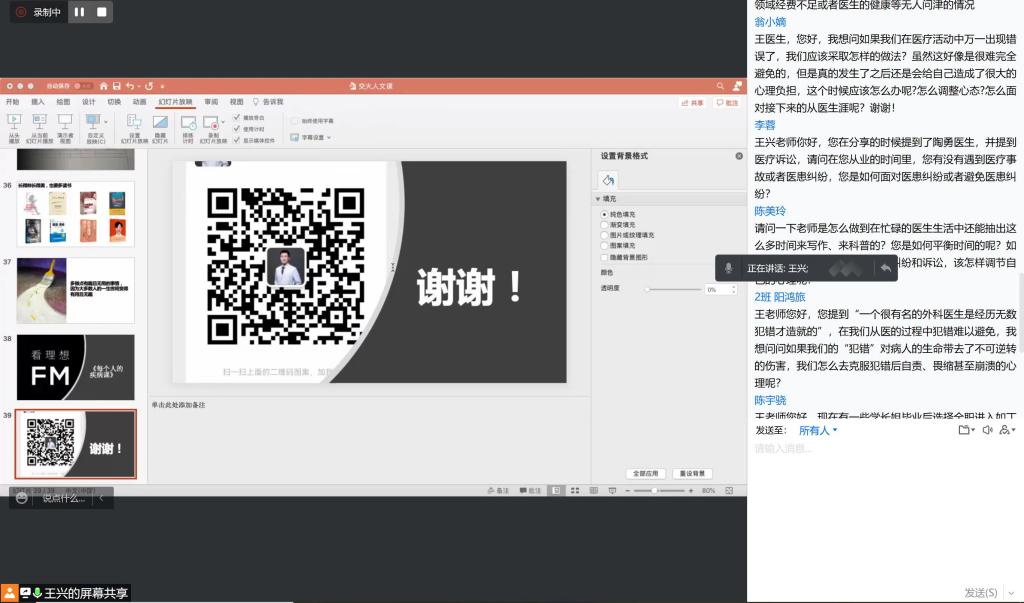Open the 批注 comments button in ribbon
The width and height of the screenshot is (1024, 603).
coord(727,103)
